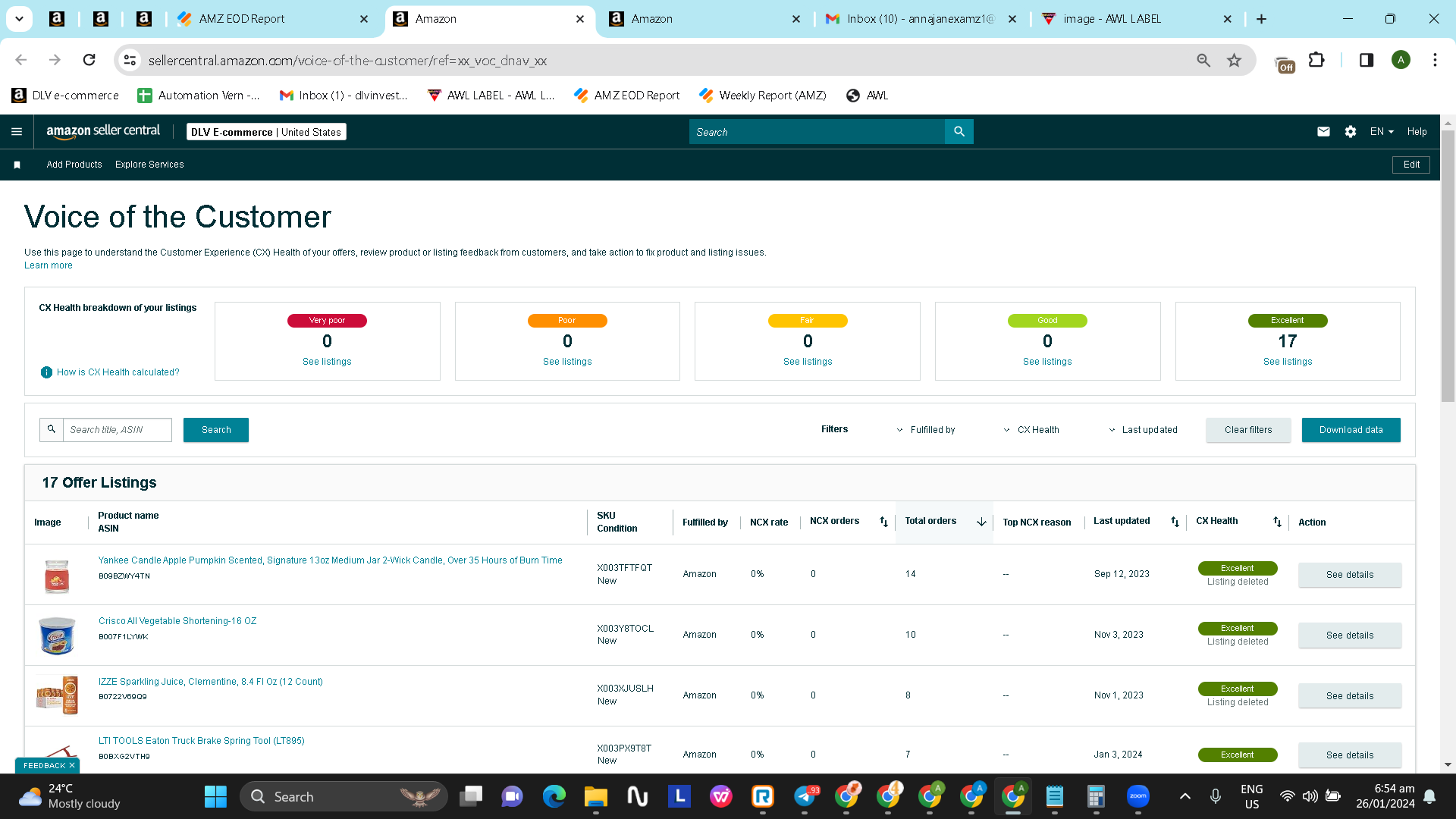Click the magnifier button in Seller Central search bar
The height and width of the screenshot is (819, 1456).
[959, 132]
